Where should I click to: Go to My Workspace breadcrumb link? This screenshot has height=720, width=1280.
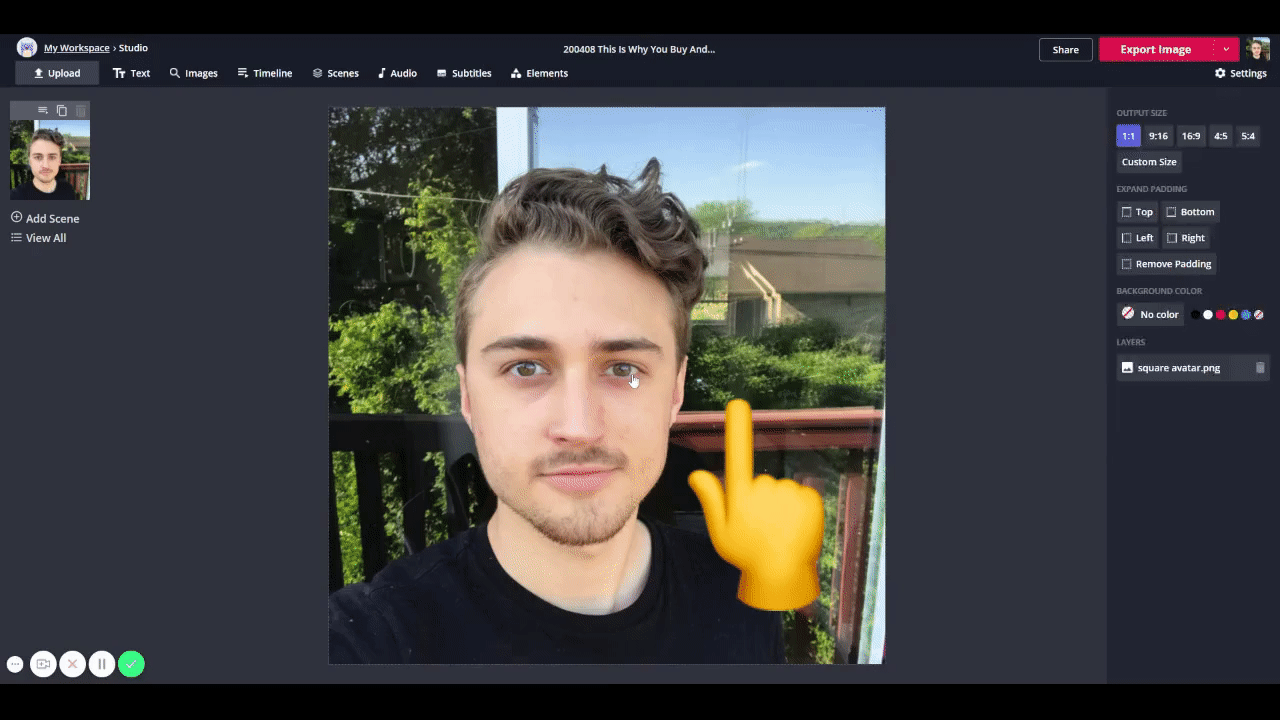pos(76,48)
